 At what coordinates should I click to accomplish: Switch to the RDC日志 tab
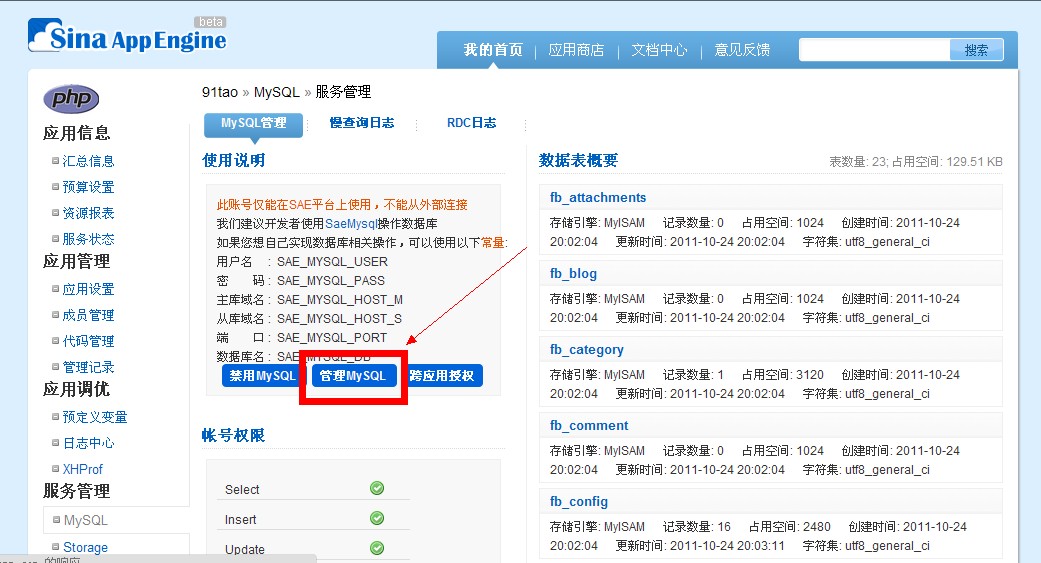pos(471,123)
